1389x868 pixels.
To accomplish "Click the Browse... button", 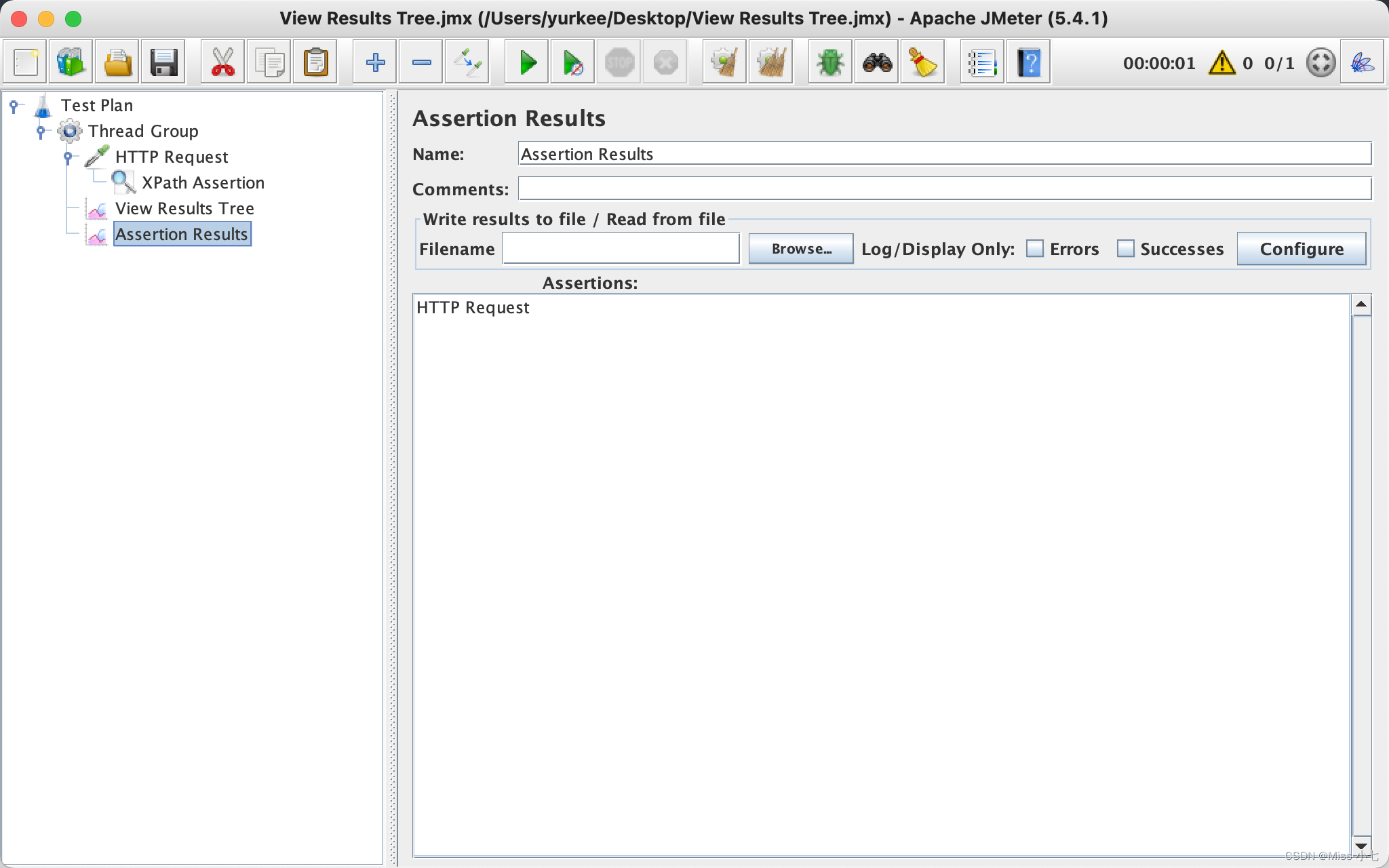I will coord(801,249).
